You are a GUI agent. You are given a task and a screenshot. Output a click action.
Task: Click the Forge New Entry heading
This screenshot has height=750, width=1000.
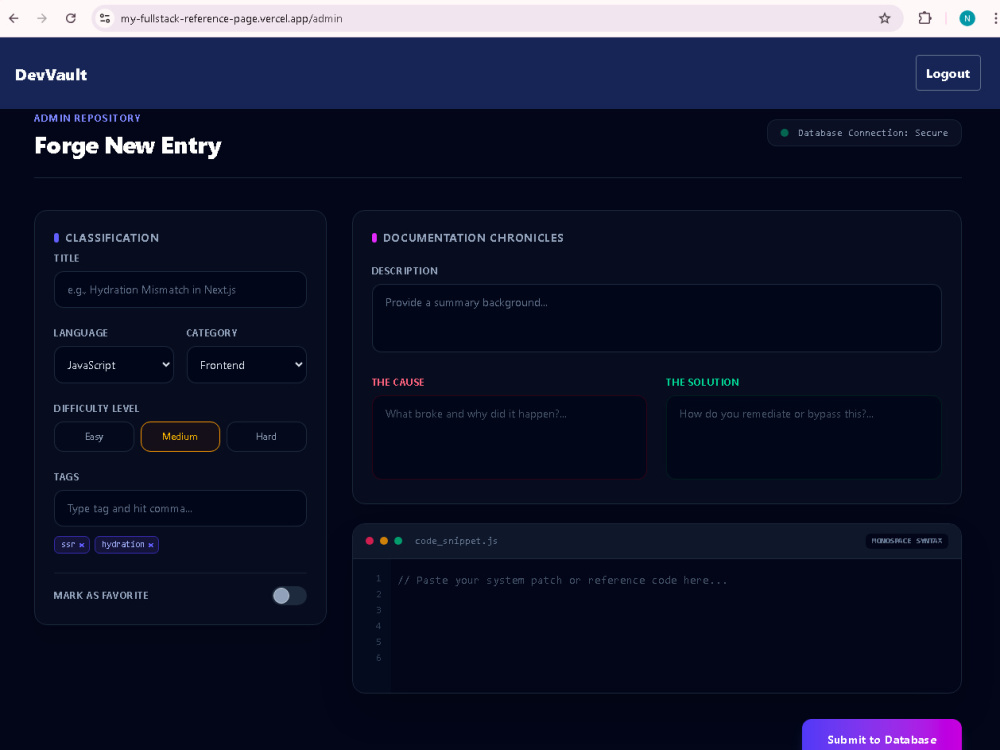tap(128, 146)
